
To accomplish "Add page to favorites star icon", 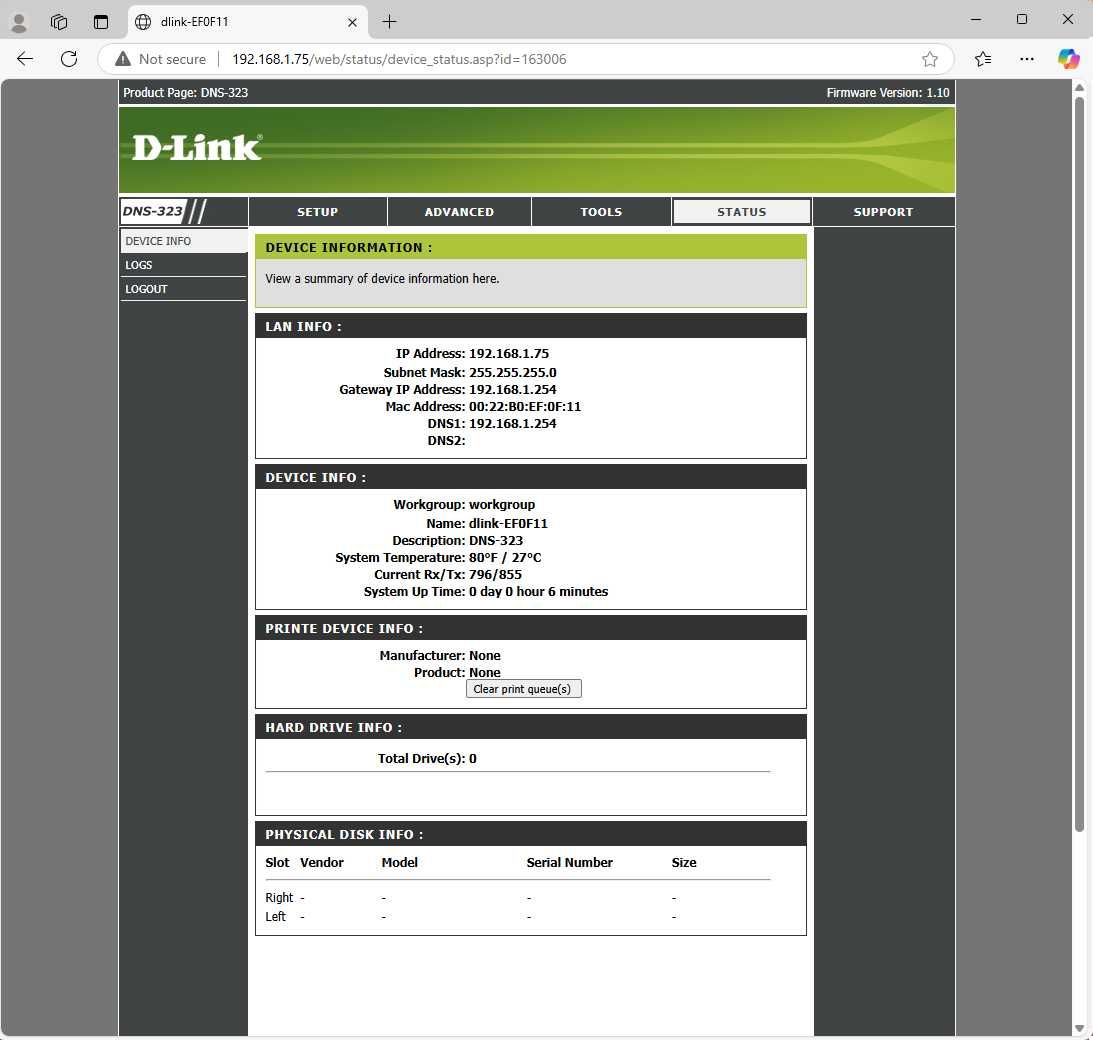I will click(x=929, y=59).
